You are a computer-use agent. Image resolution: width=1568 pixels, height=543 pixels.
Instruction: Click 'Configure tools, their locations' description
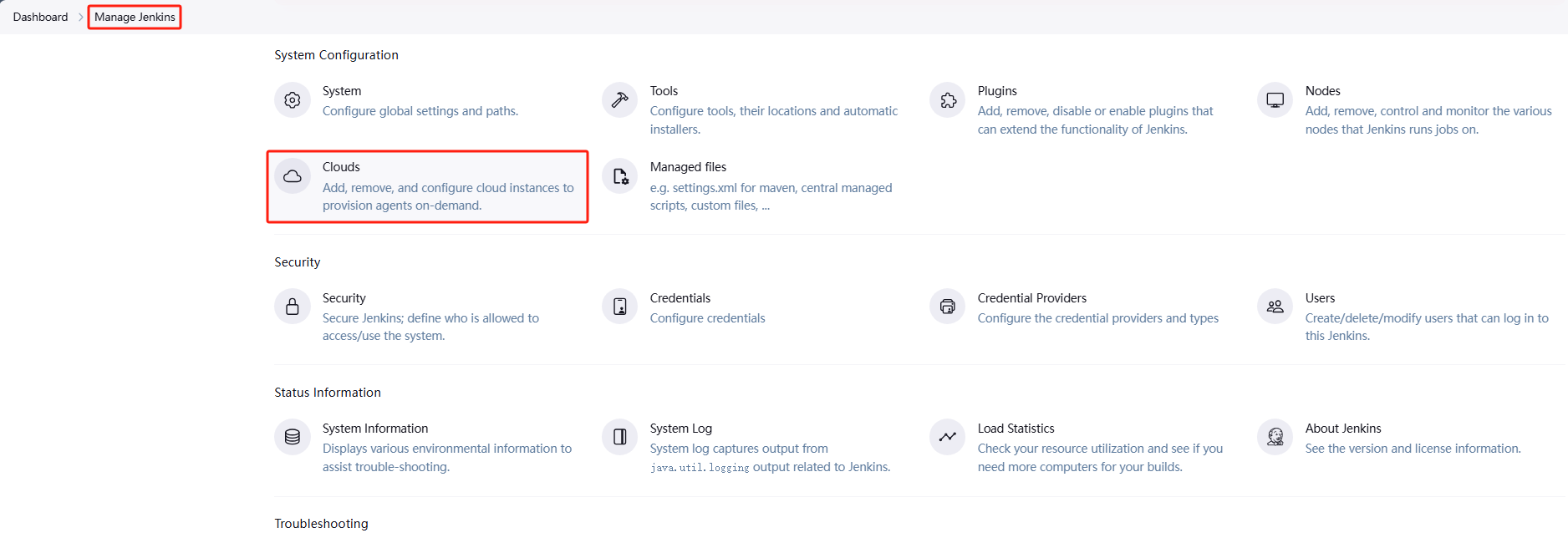(x=774, y=120)
